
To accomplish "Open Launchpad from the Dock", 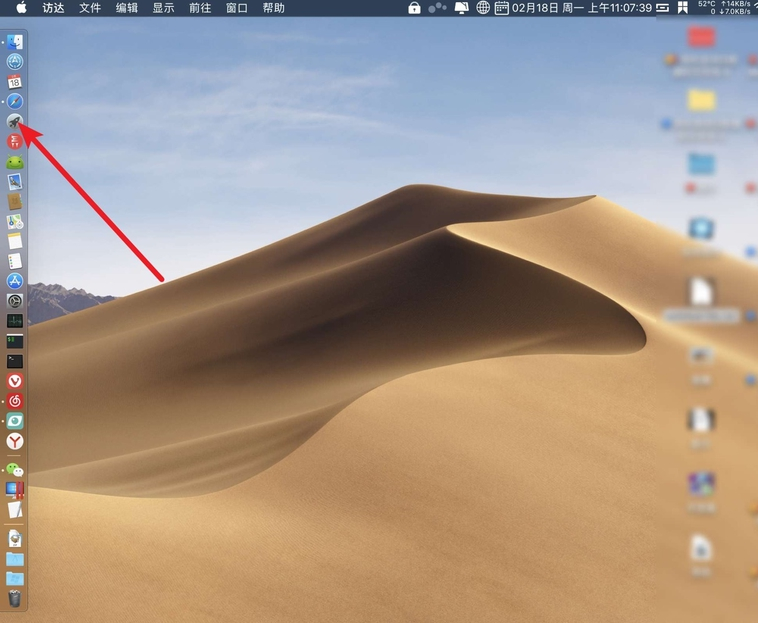I will click(x=15, y=121).
